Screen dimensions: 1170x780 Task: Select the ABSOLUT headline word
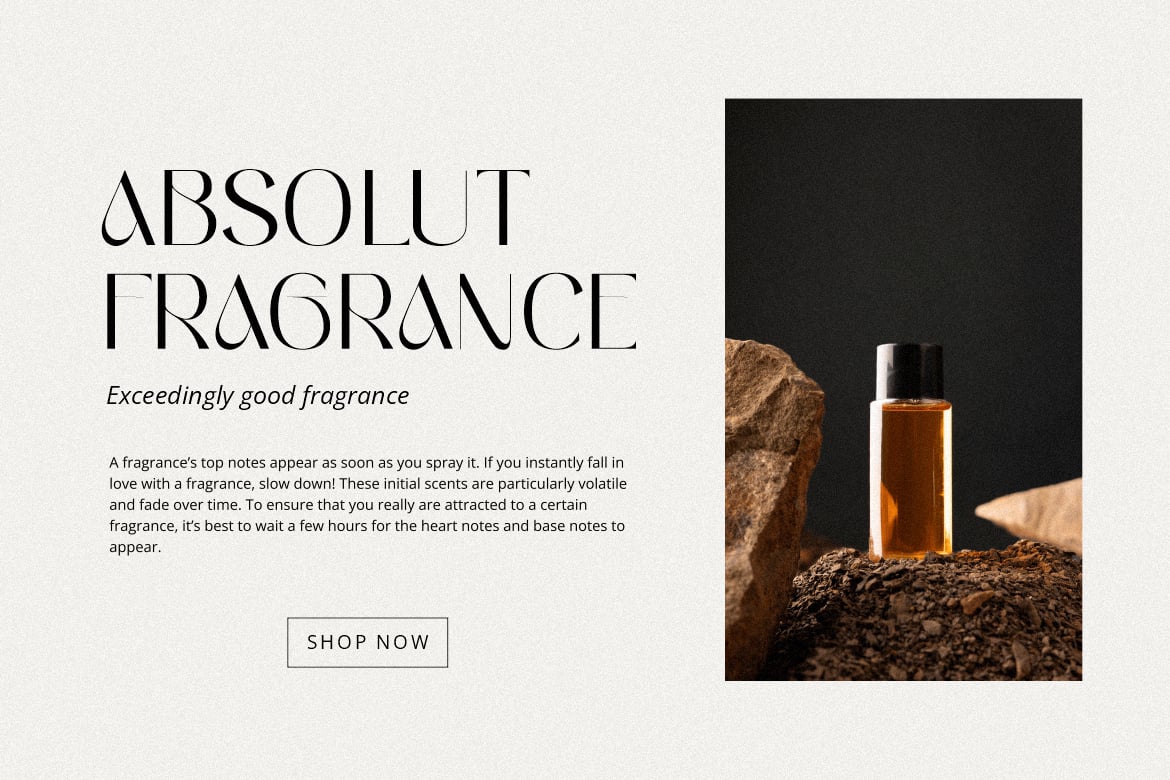[316, 208]
